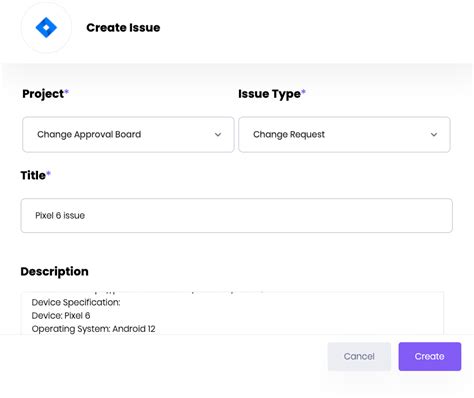Open the Issue Type dropdown showing Change Request
This screenshot has width=474, height=398.
(x=344, y=135)
